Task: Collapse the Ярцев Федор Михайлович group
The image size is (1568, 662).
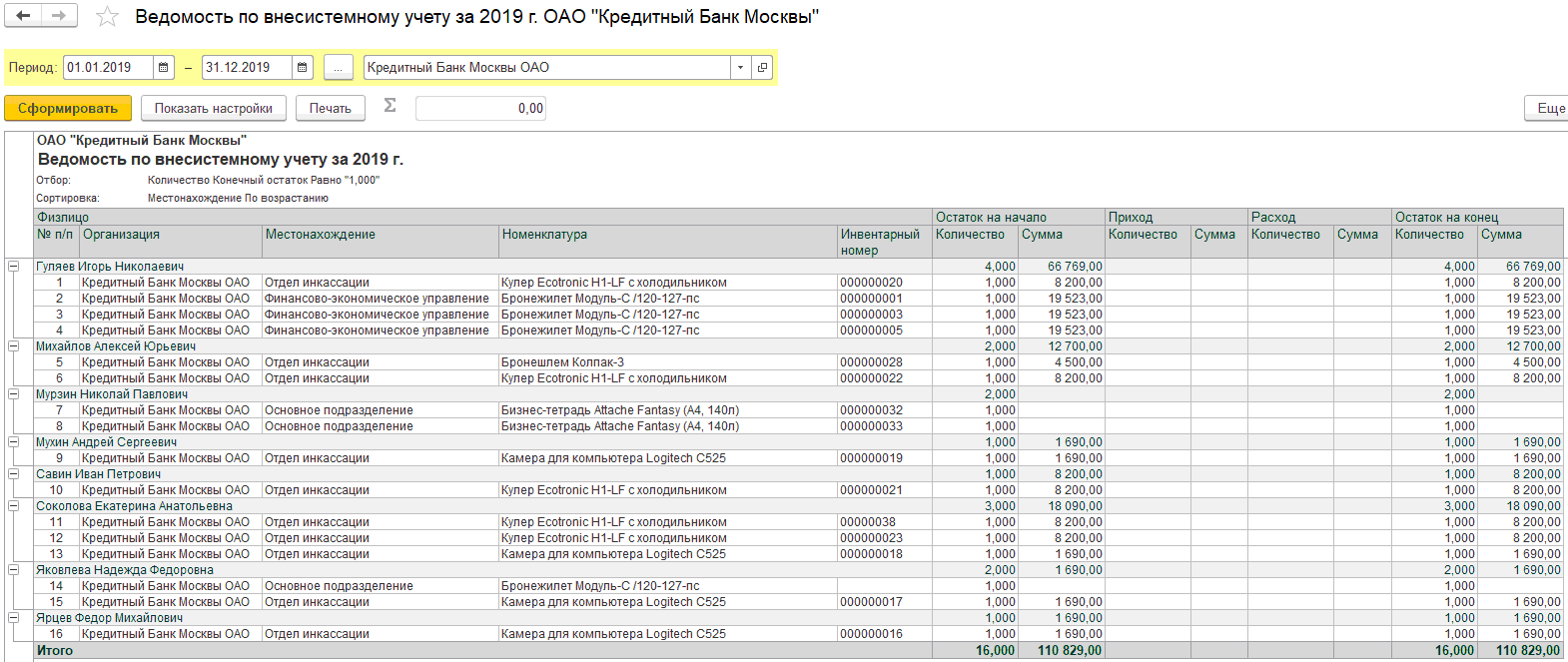Action: pos(14,618)
